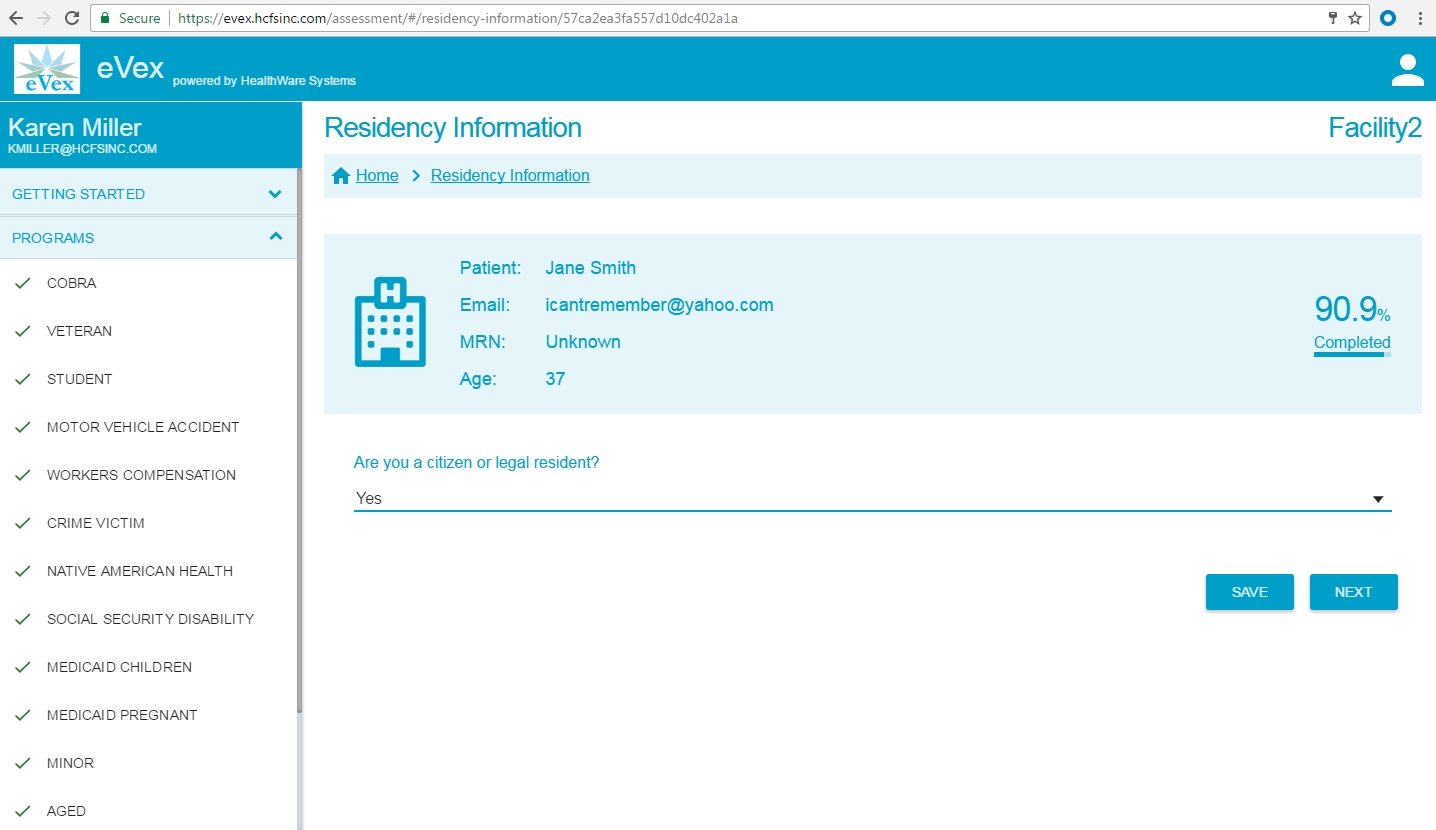Click the NEXT button
1436x830 pixels.
point(1353,592)
